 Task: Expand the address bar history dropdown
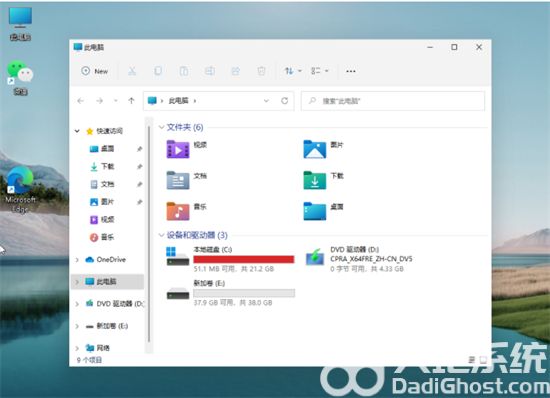click(x=266, y=101)
